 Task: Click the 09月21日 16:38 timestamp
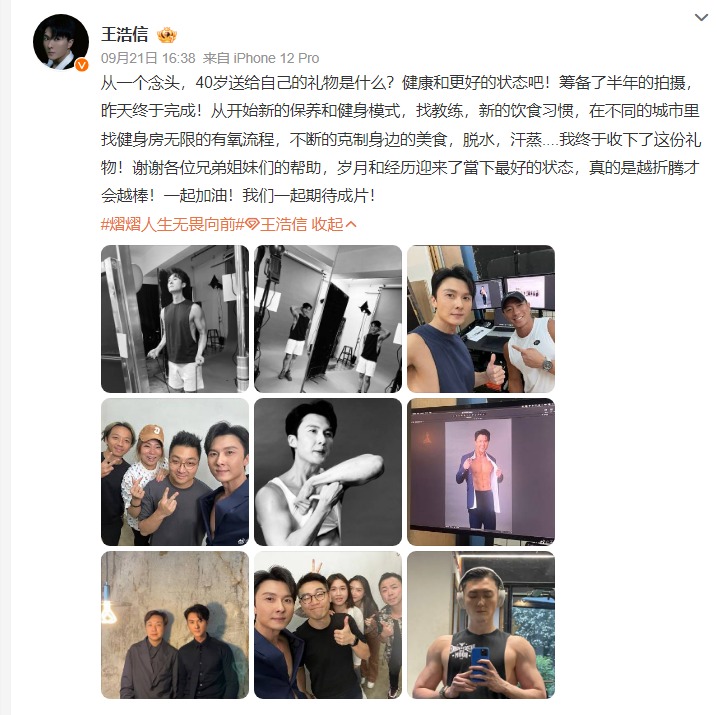[148, 59]
